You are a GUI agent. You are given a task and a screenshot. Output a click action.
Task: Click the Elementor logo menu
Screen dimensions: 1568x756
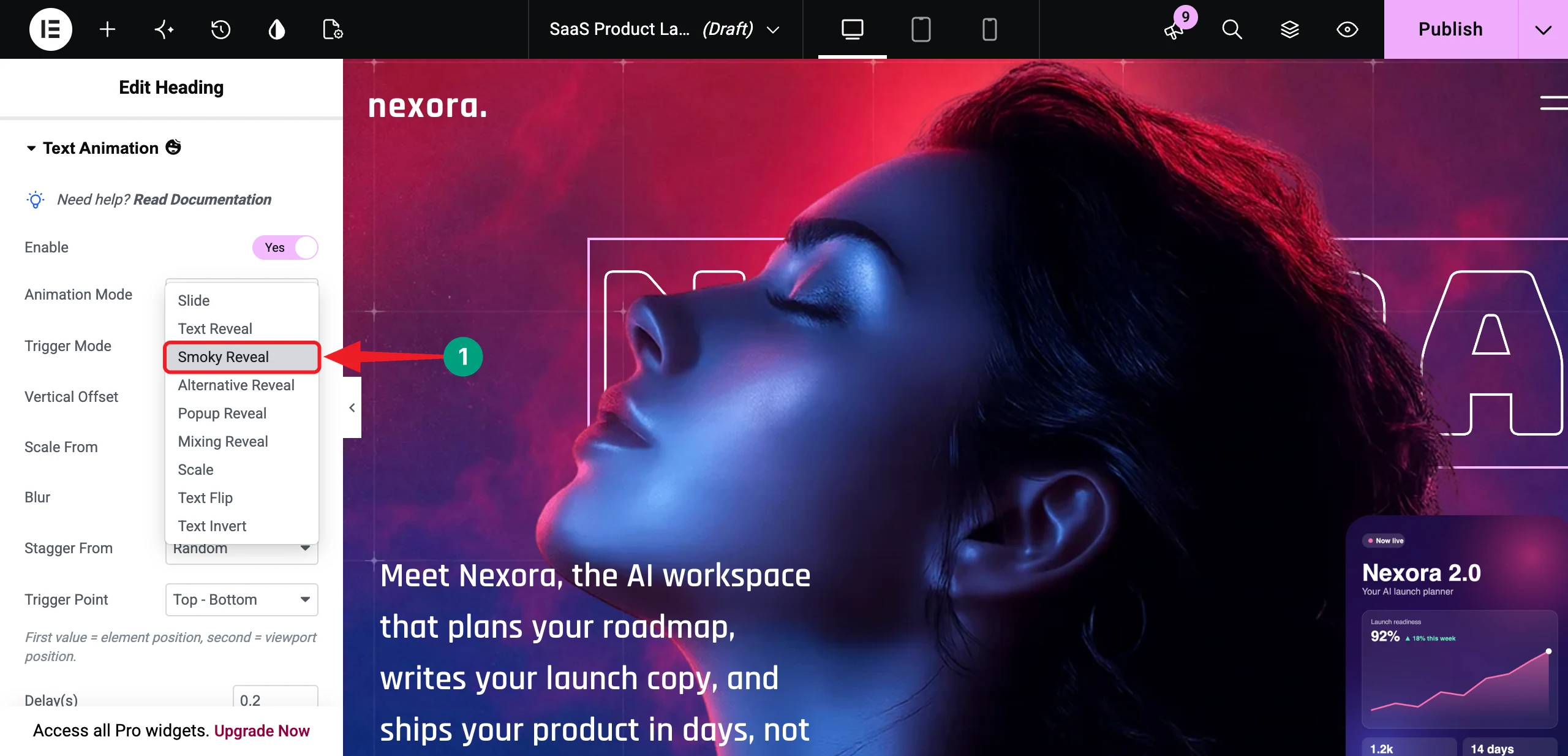coord(50,29)
